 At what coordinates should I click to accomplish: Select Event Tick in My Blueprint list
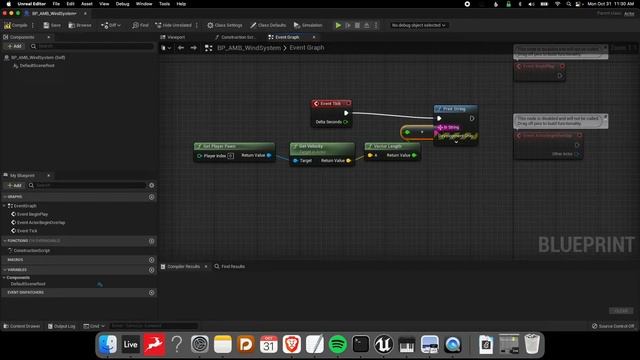point(27,231)
